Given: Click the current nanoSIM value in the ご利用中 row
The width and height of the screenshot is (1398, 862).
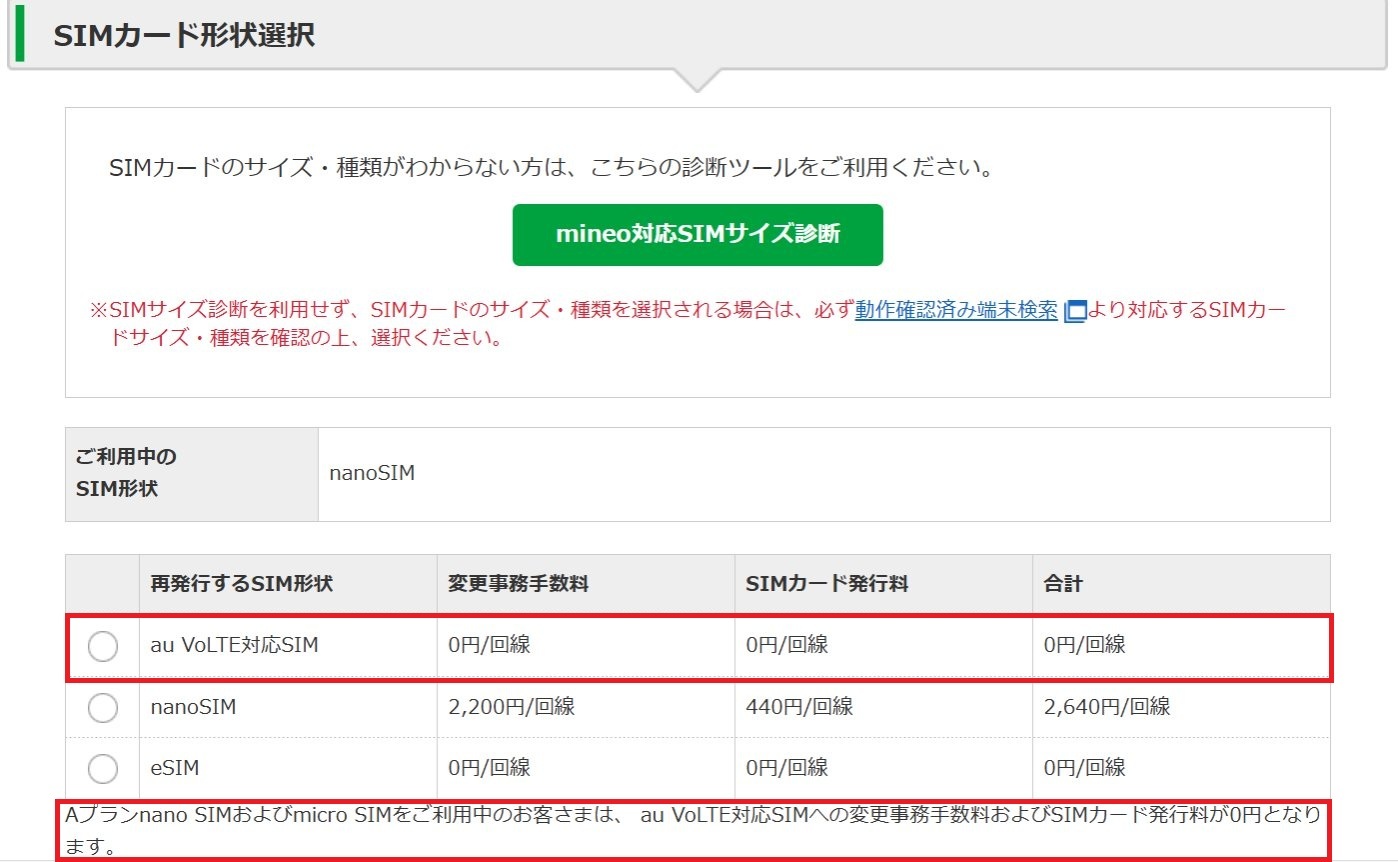Looking at the screenshot, I should (x=372, y=473).
